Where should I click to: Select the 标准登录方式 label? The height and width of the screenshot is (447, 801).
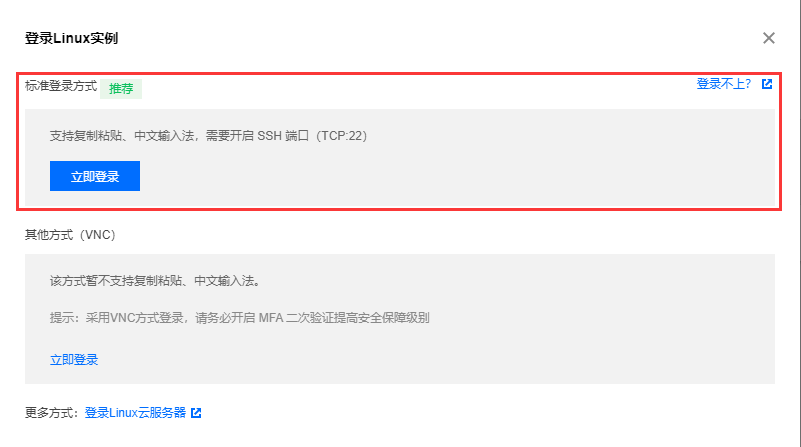tap(61, 86)
